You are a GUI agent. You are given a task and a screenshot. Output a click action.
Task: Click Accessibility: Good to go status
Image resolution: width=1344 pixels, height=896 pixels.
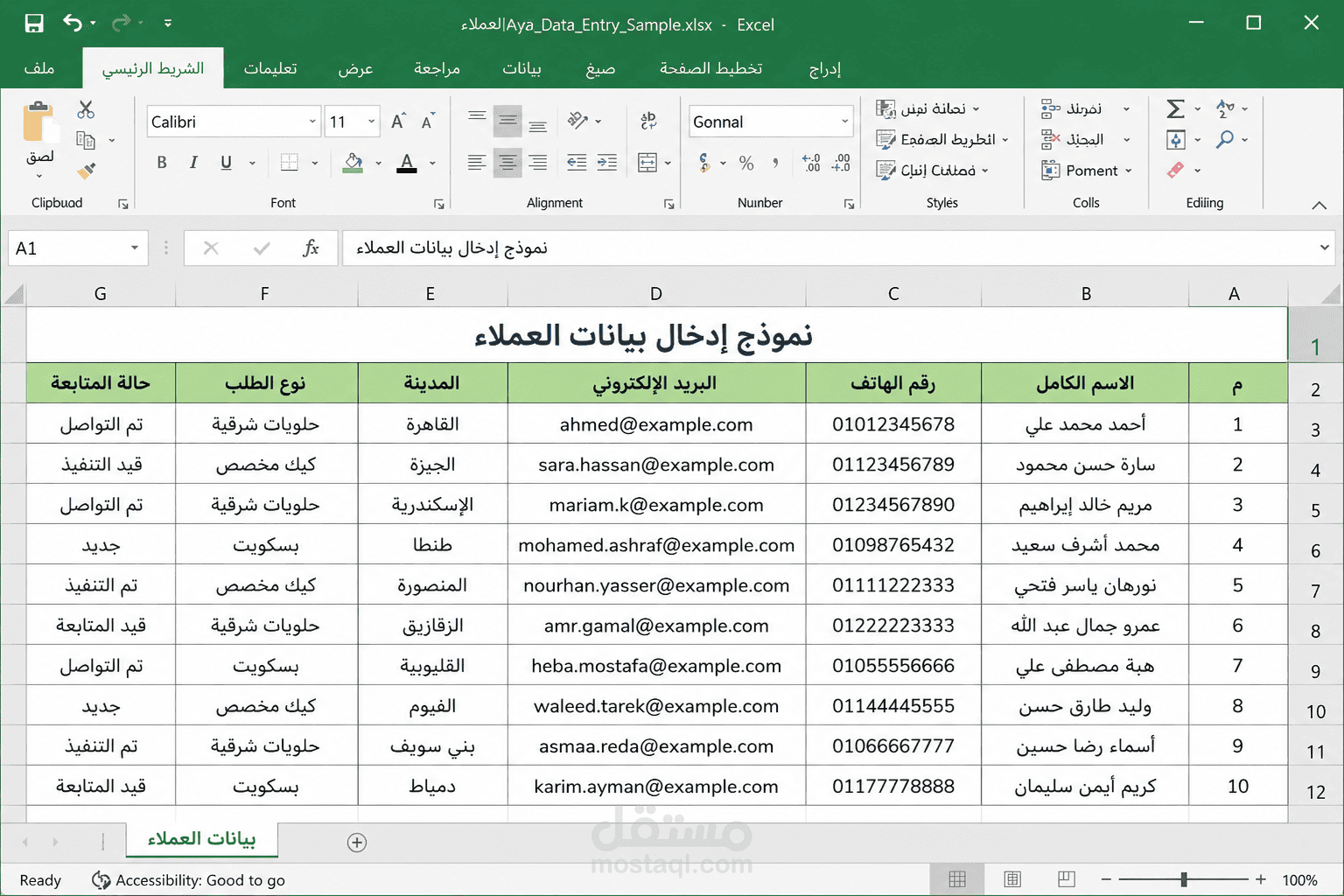pyautogui.click(x=188, y=880)
